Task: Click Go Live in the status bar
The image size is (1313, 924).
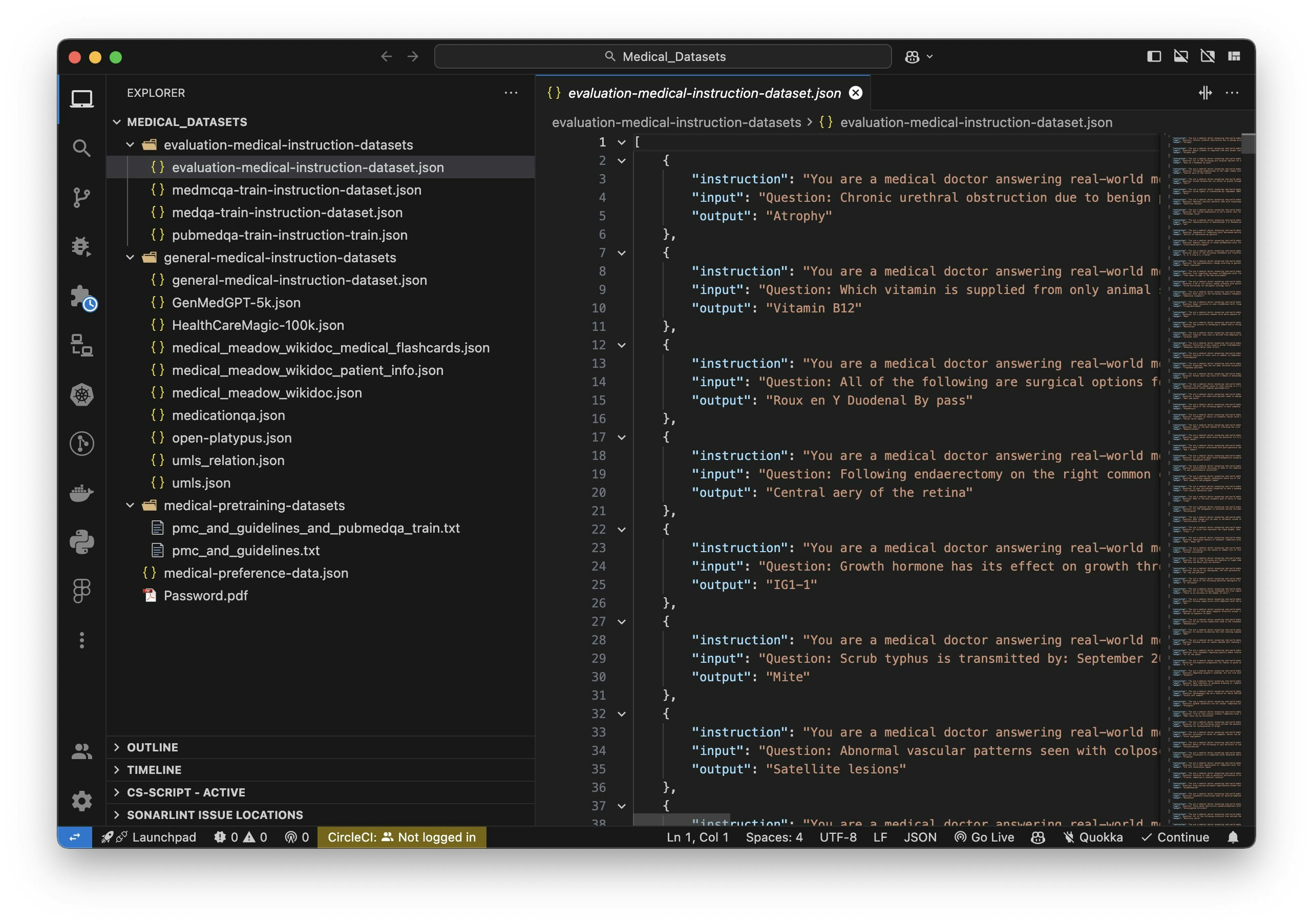Action: tap(984, 837)
